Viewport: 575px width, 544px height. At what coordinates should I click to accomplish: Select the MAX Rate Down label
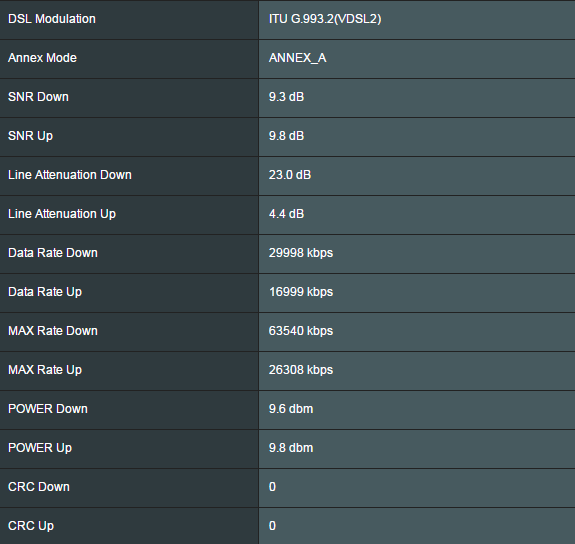pos(53,331)
